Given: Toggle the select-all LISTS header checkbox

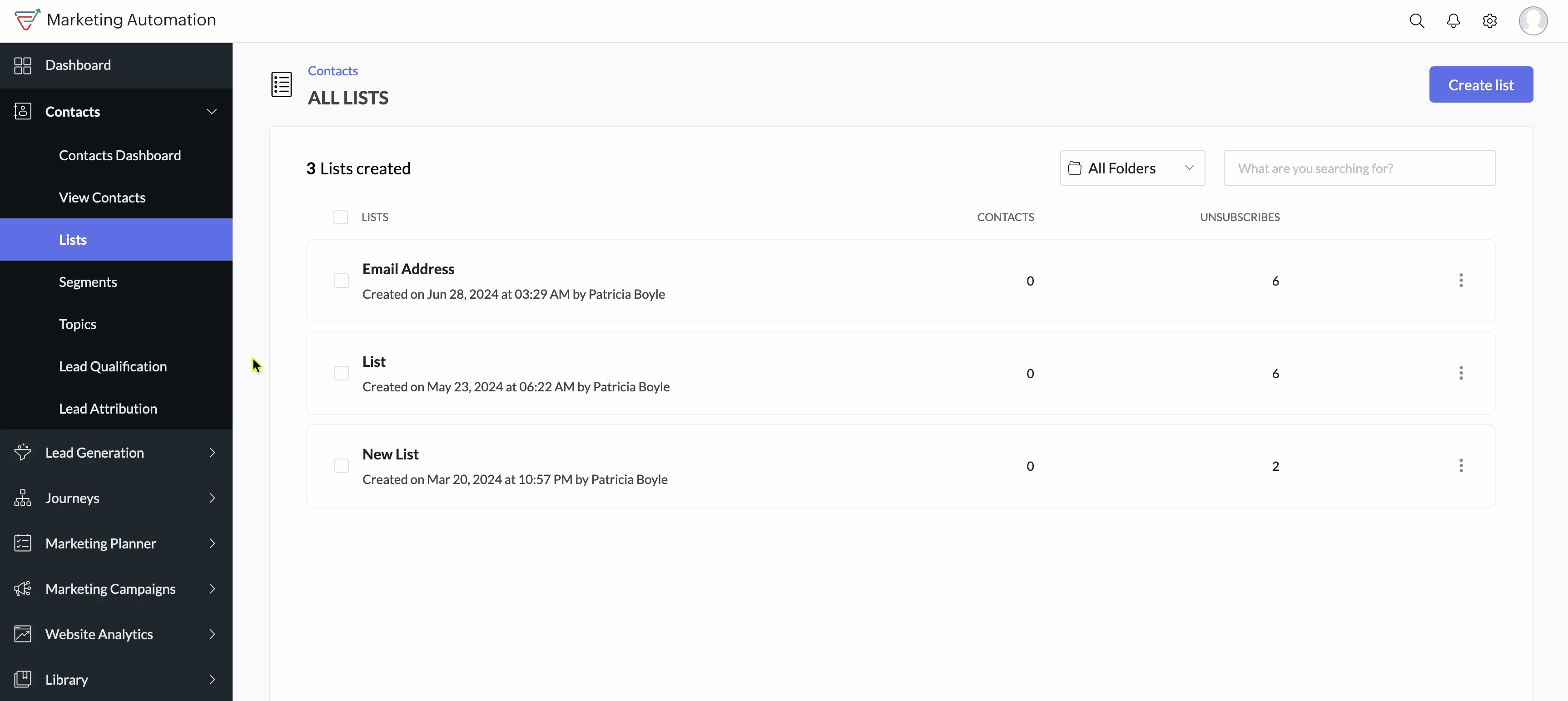Looking at the screenshot, I should 340,217.
